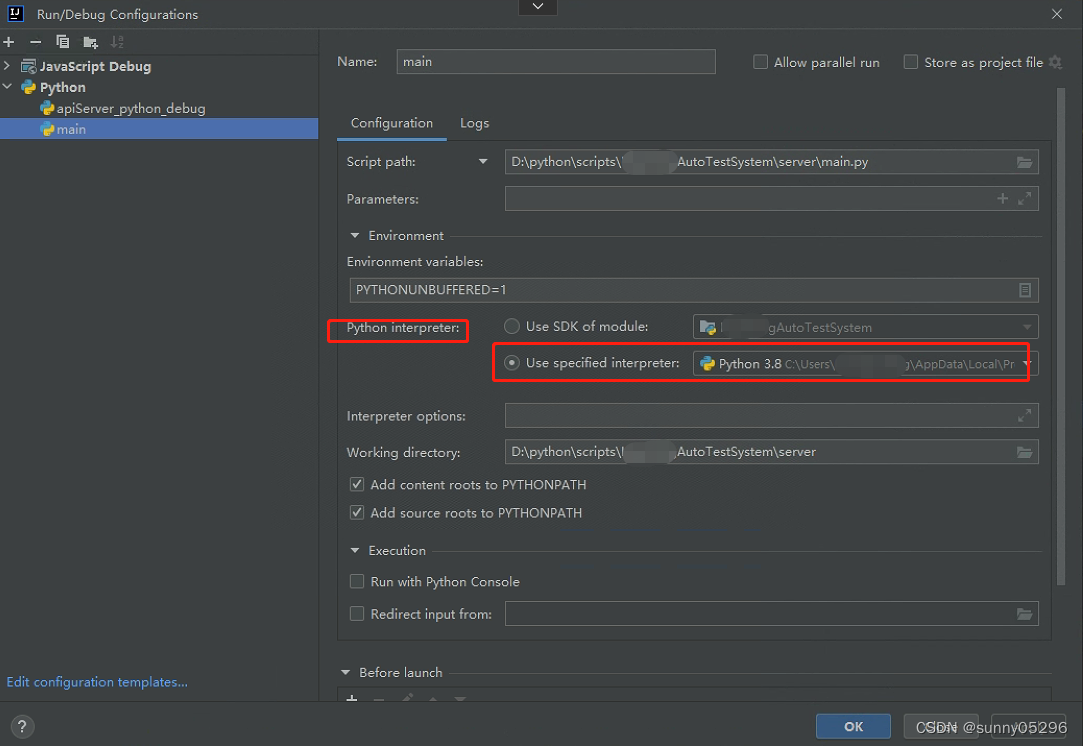Collapse the Environment section
The width and height of the screenshot is (1083, 746).
[356, 235]
